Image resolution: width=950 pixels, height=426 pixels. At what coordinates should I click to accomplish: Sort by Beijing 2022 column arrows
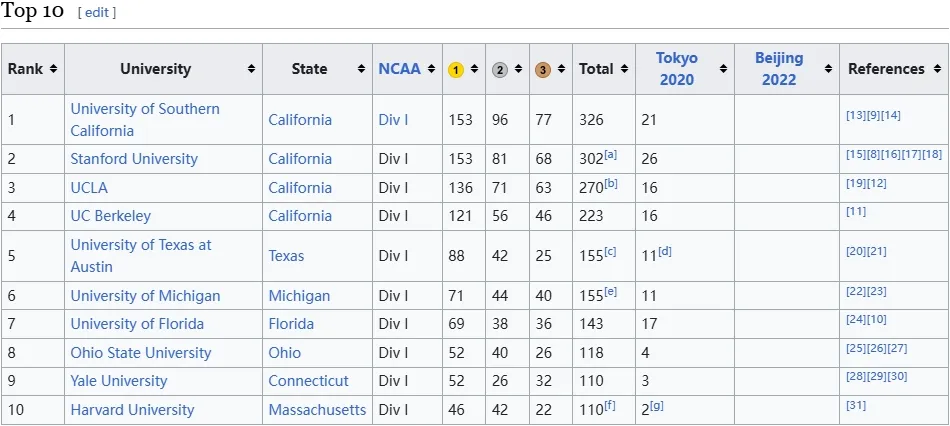tap(828, 69)
